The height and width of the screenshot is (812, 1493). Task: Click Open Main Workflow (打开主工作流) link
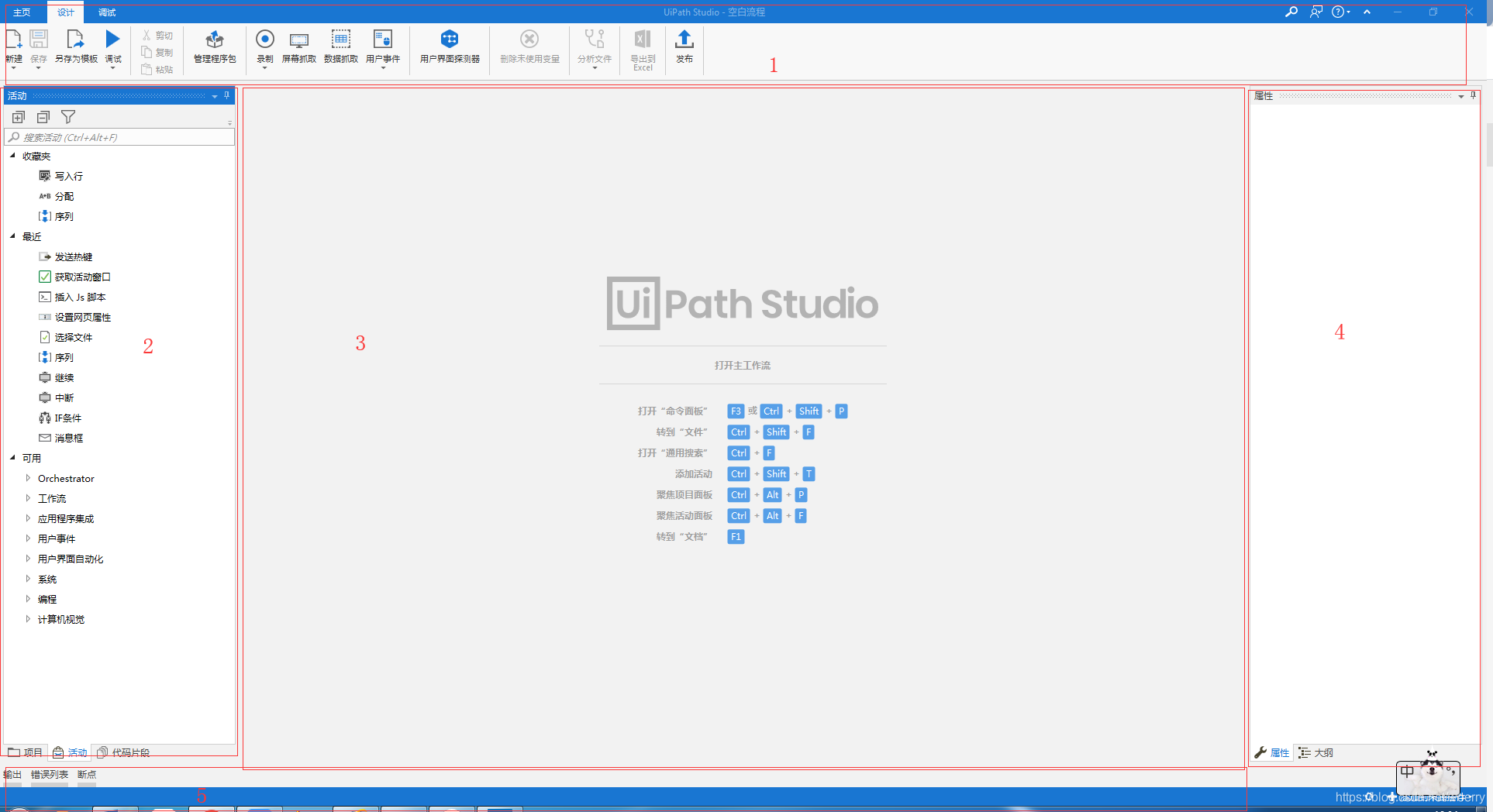click(x=743, y=365)
